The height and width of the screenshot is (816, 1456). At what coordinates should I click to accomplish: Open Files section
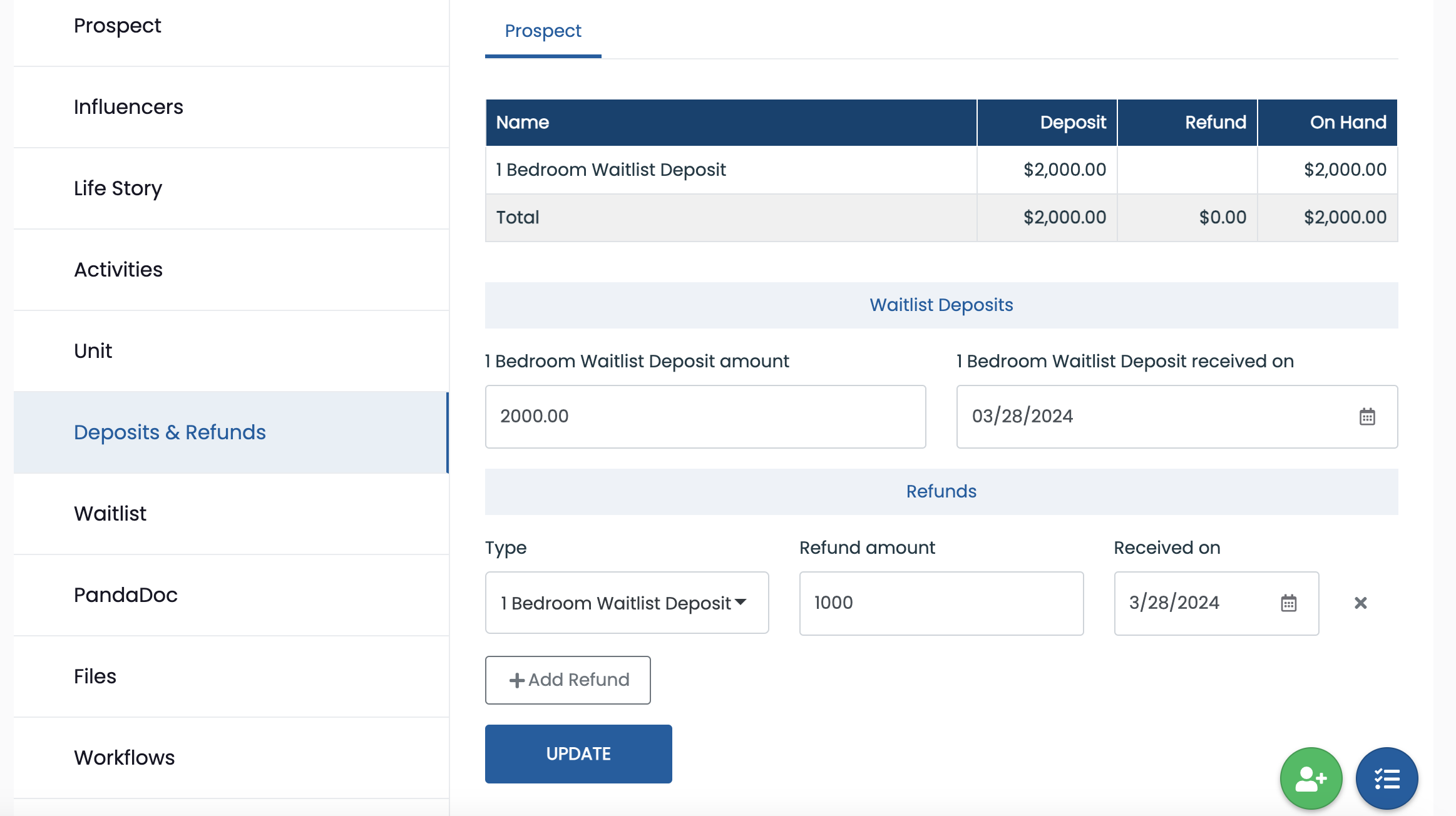point(231,676)
